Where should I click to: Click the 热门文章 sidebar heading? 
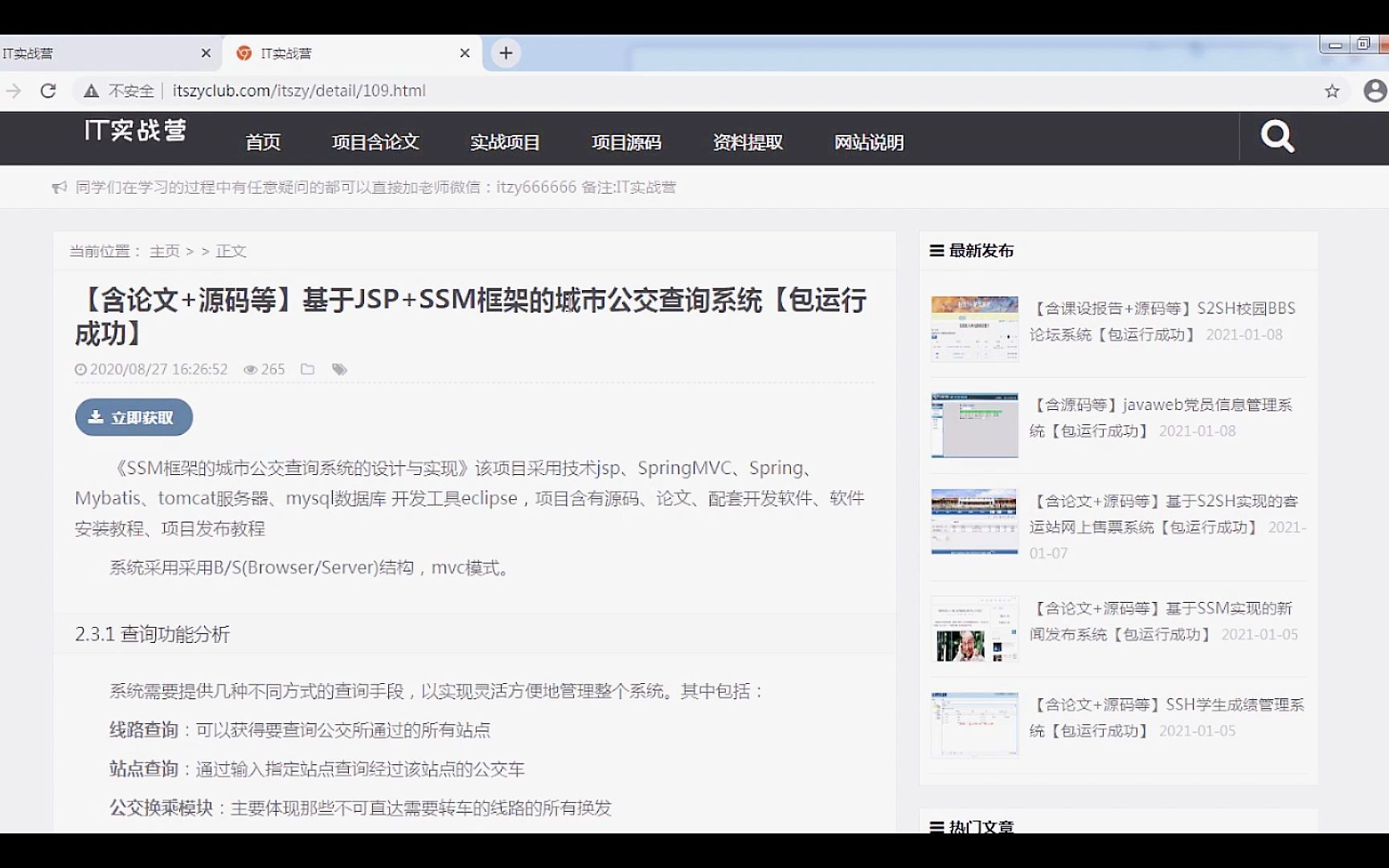click(x=981, y=826)
